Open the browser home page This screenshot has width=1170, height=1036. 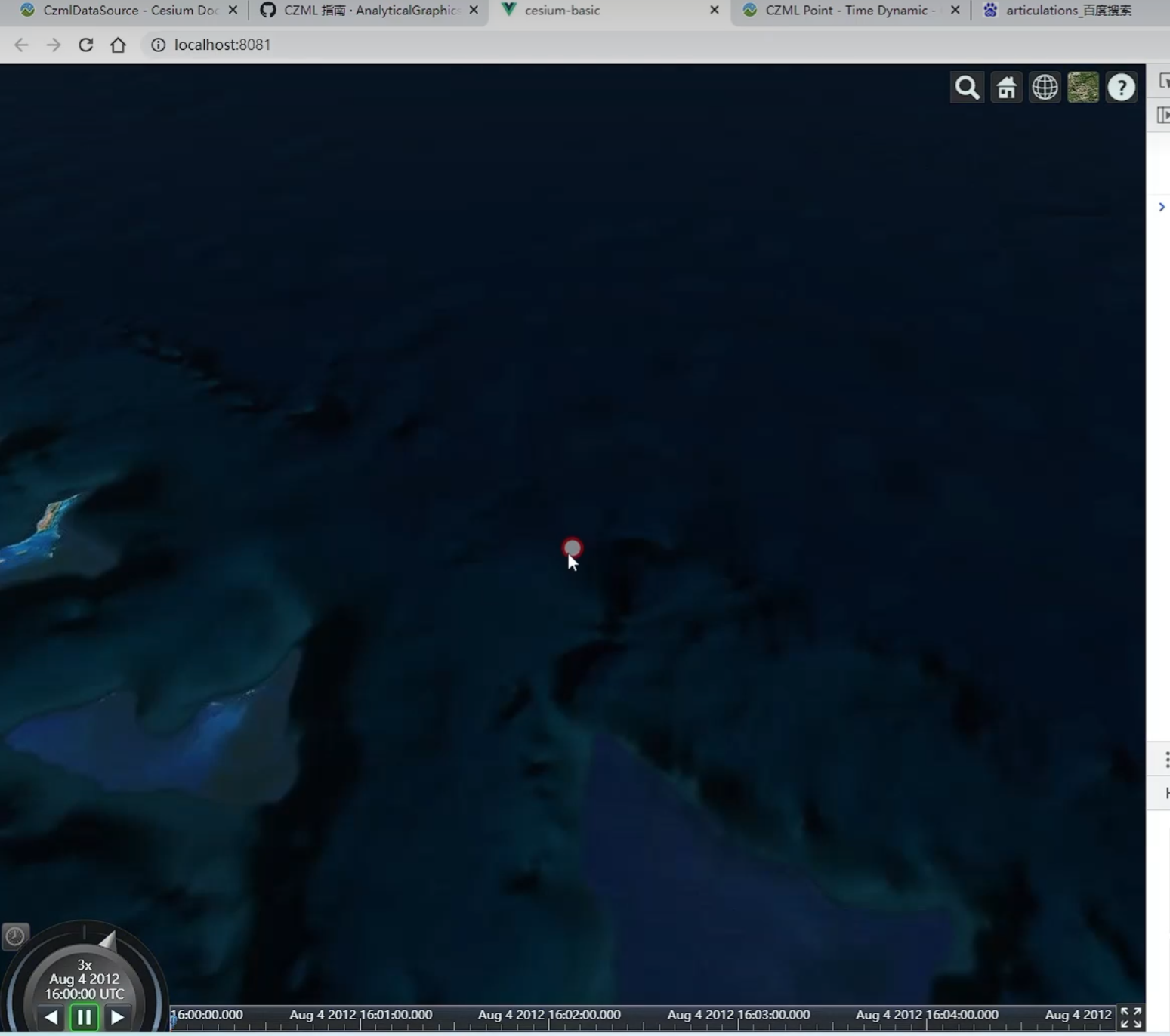[x=118, y=45]
